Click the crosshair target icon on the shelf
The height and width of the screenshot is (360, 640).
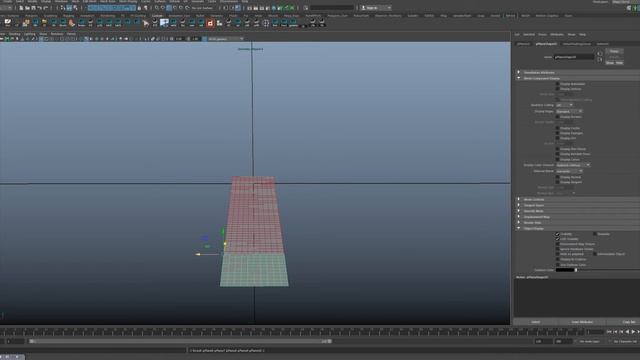[266, 23]
